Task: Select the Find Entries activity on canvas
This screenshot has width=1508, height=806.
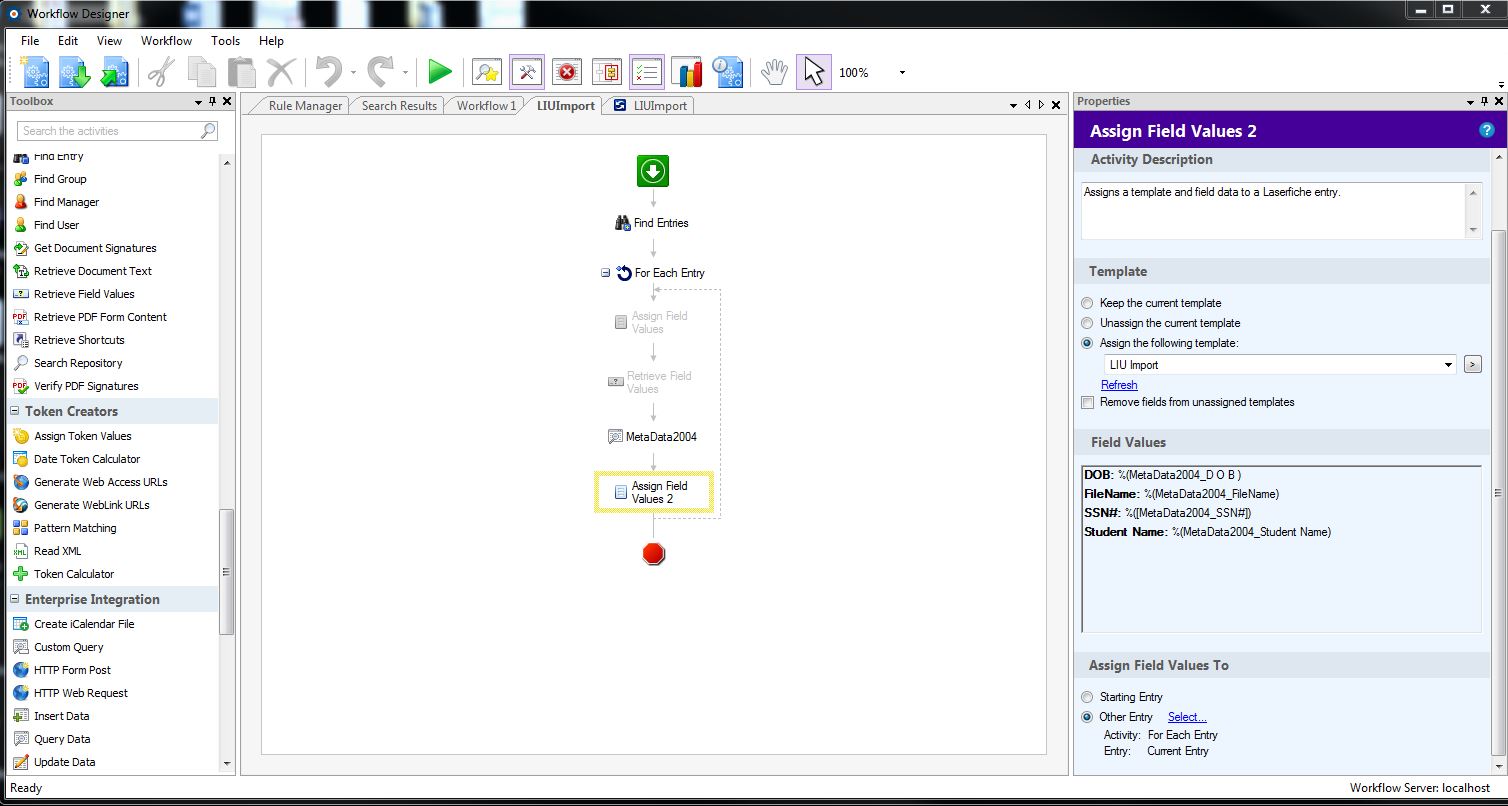Action: click(653, 223)
